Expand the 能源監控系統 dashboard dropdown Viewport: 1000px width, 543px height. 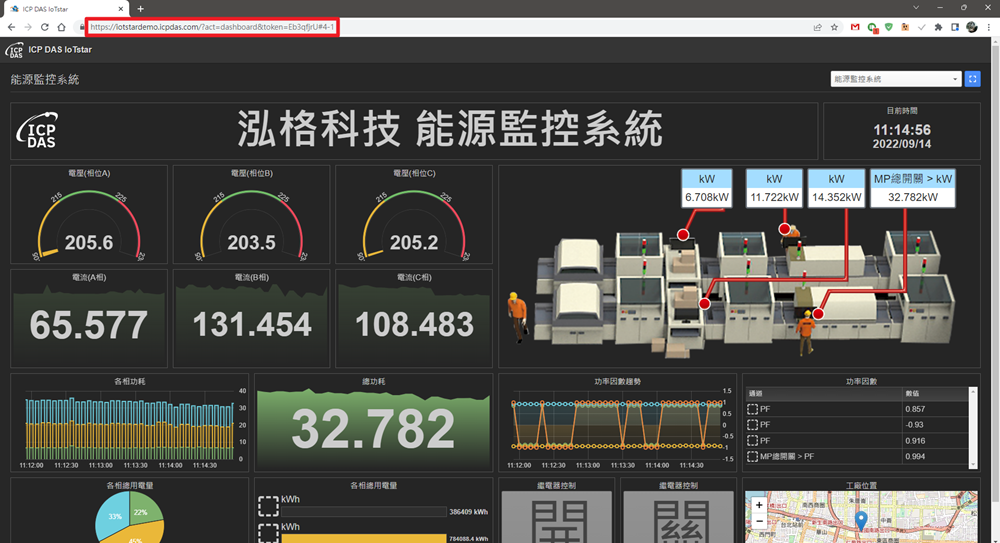pyautogui.click(x=895, y=79)
